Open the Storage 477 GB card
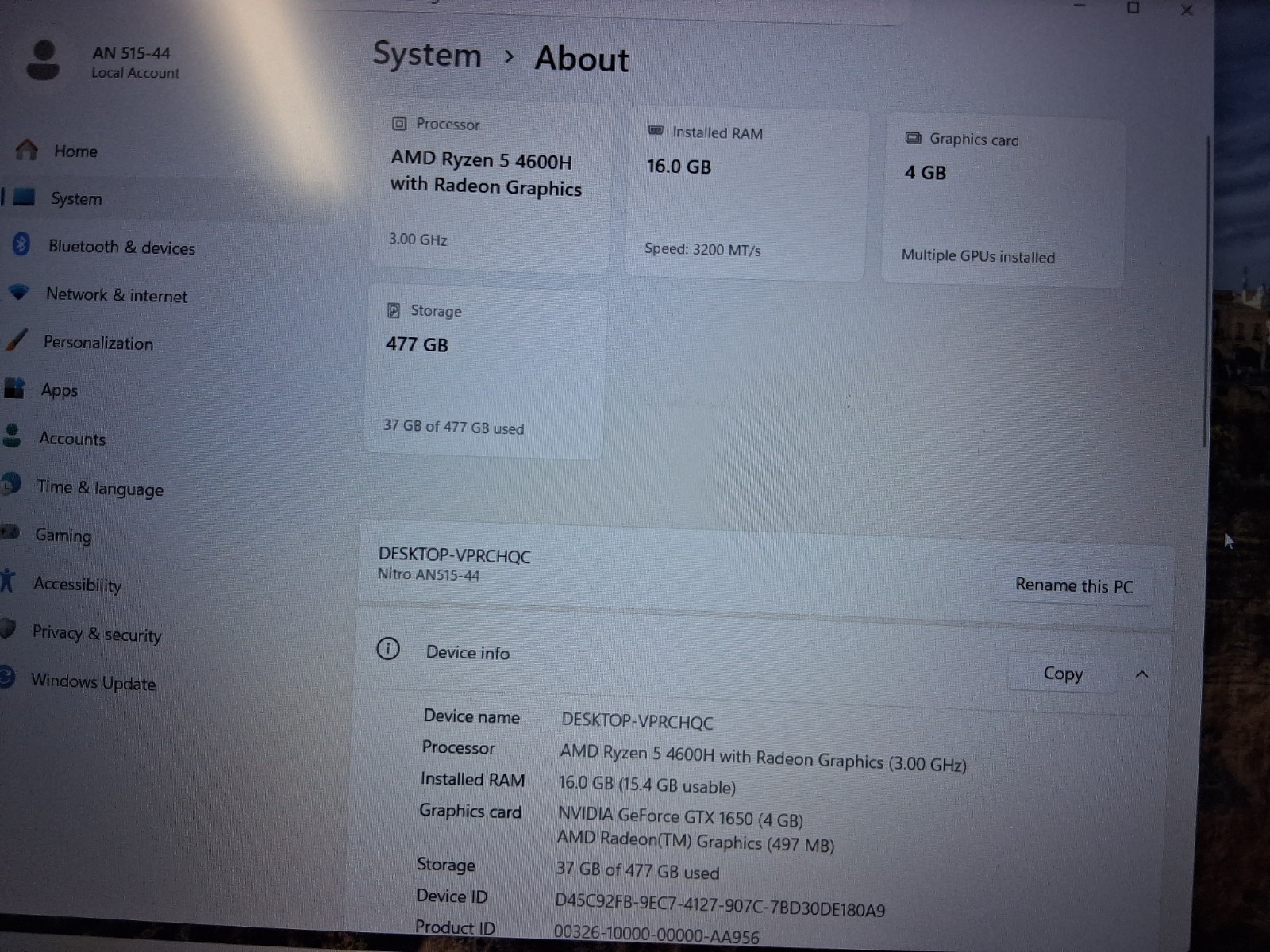The width and height of the screenshot is (1270, 952). point(485,371)
